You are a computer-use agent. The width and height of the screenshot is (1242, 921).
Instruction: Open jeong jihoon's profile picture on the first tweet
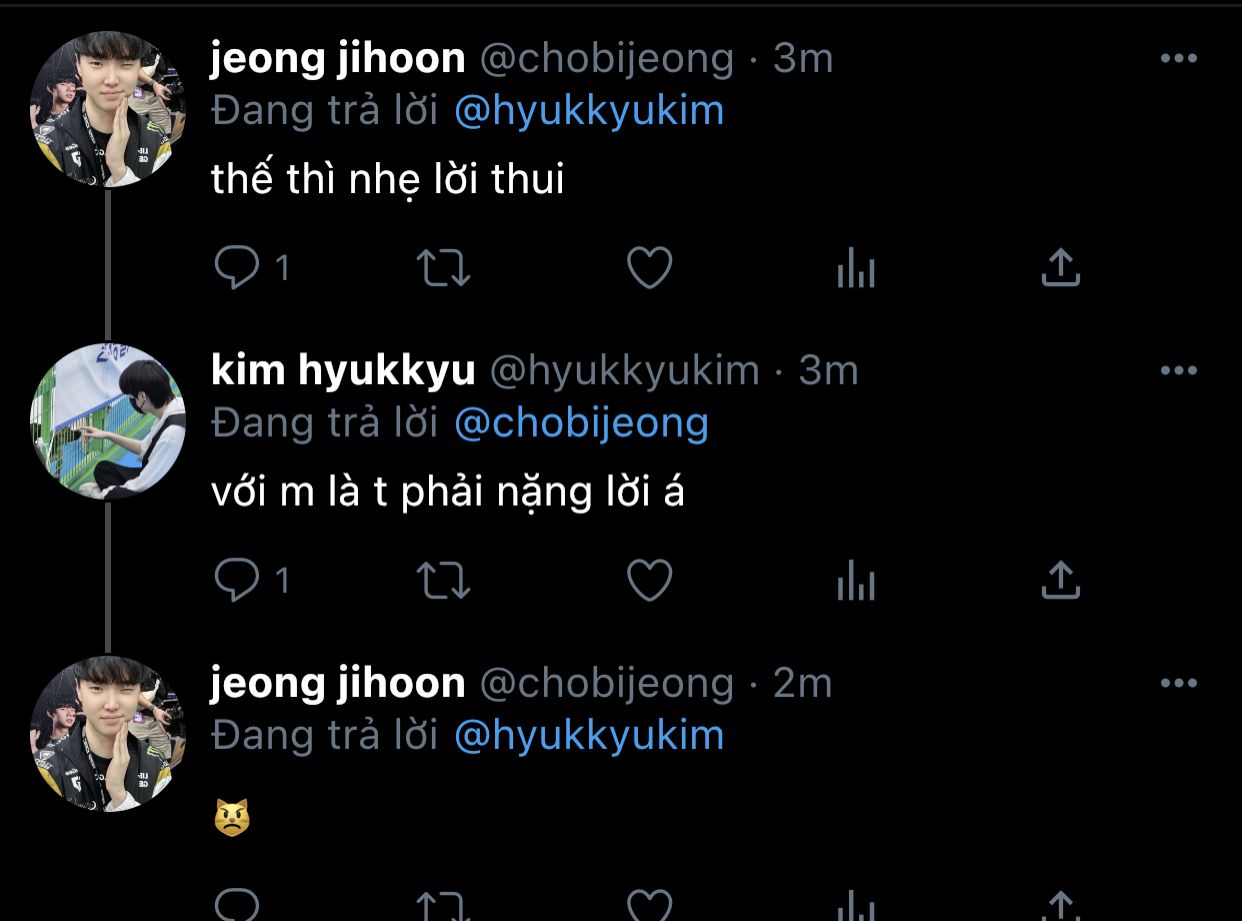tap(108, 109)
